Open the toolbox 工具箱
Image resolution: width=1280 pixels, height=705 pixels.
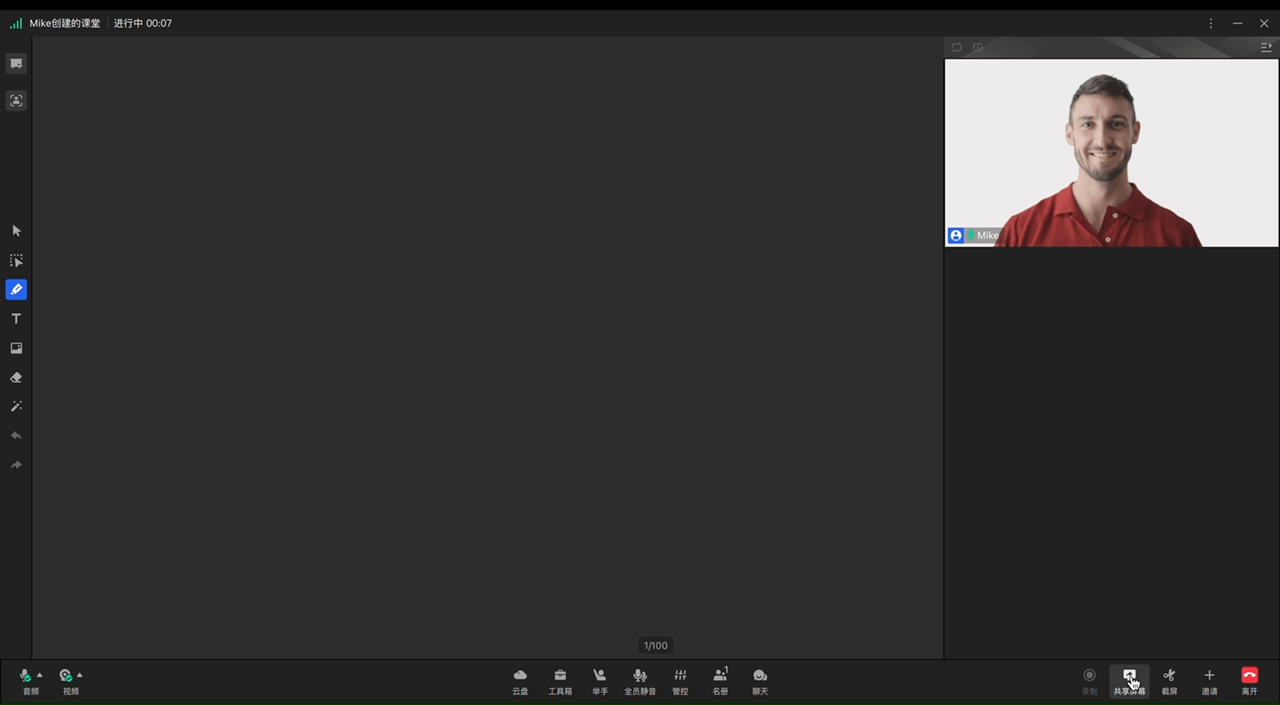[560, 682]
